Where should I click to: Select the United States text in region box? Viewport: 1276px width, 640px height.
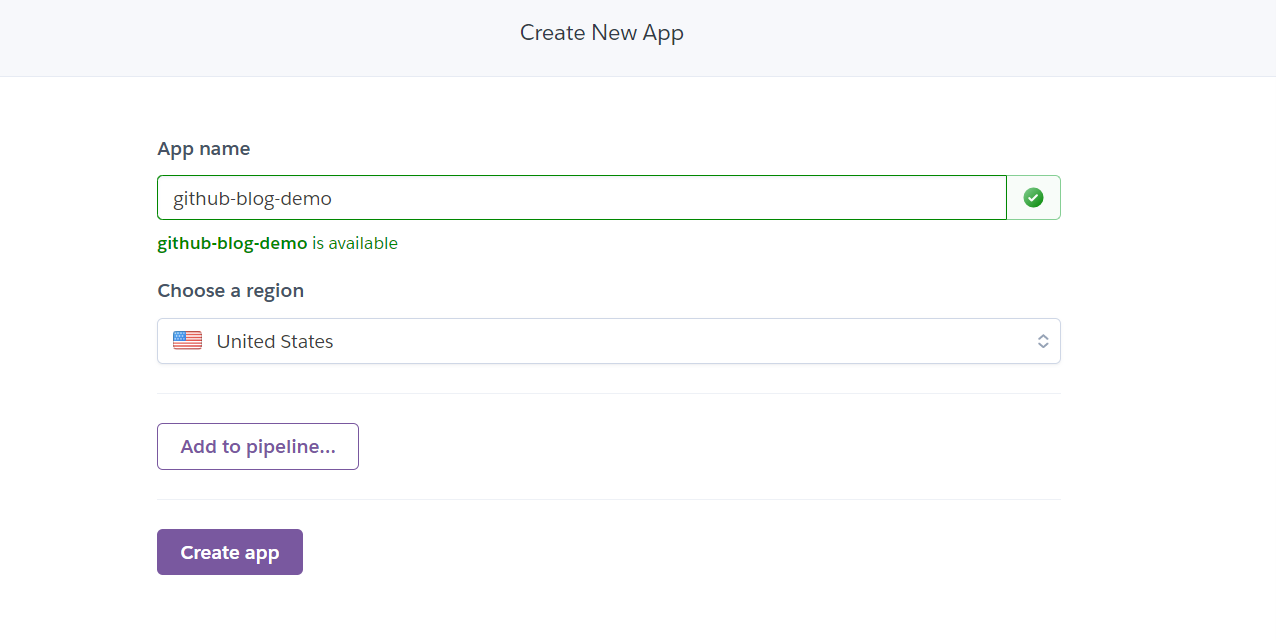coord(275,342)
